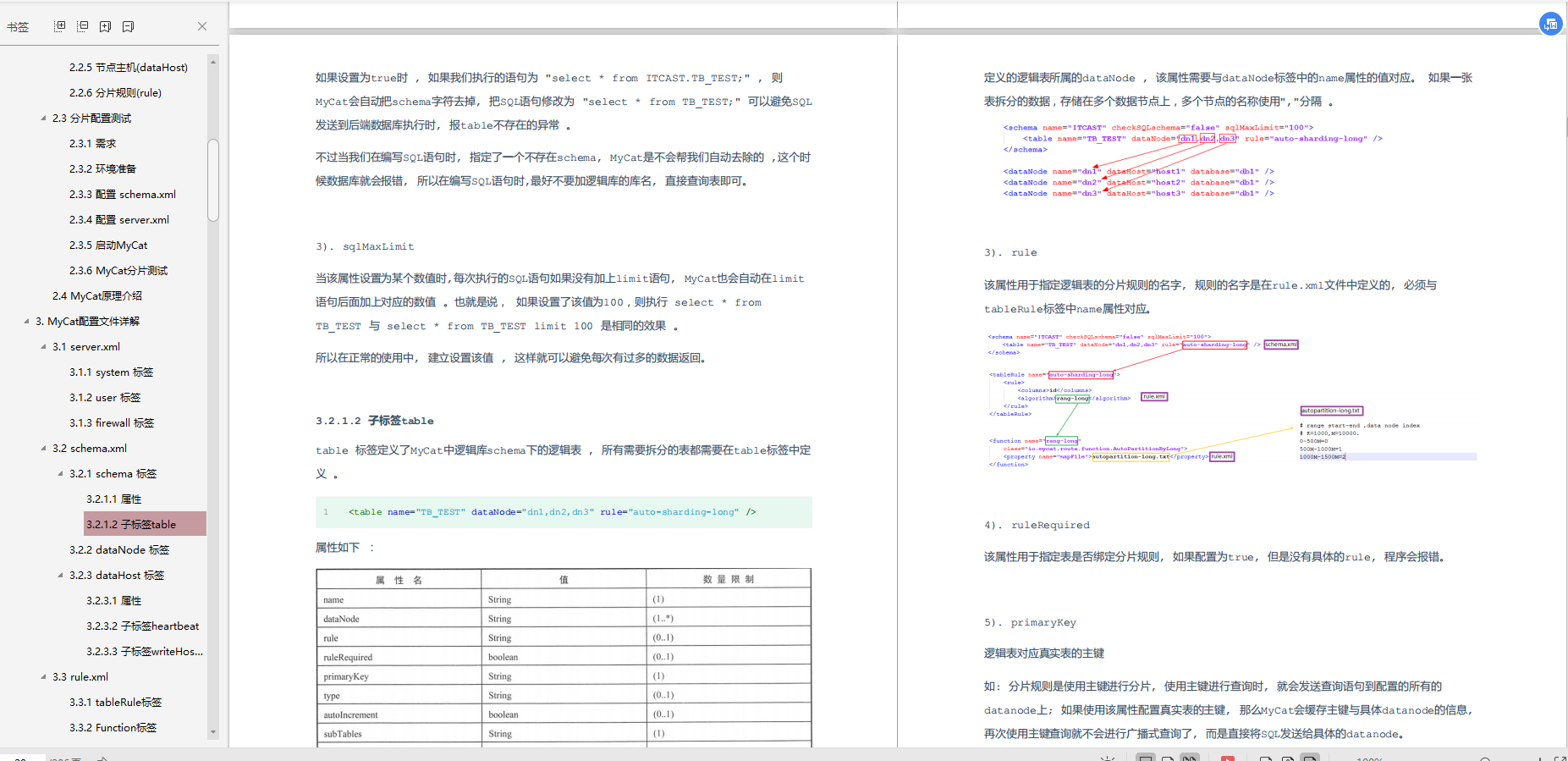This screenshot has height=761, width=1568.
Task: Click the heading 3). rule on right page
Action: 1010,252
